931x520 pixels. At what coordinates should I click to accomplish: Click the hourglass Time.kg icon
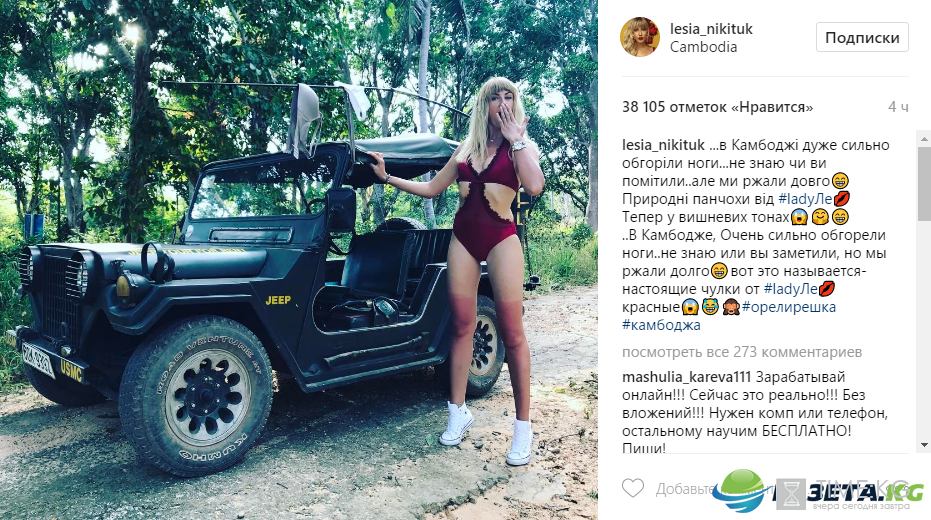pyautogui.click(x=791, y=494)
